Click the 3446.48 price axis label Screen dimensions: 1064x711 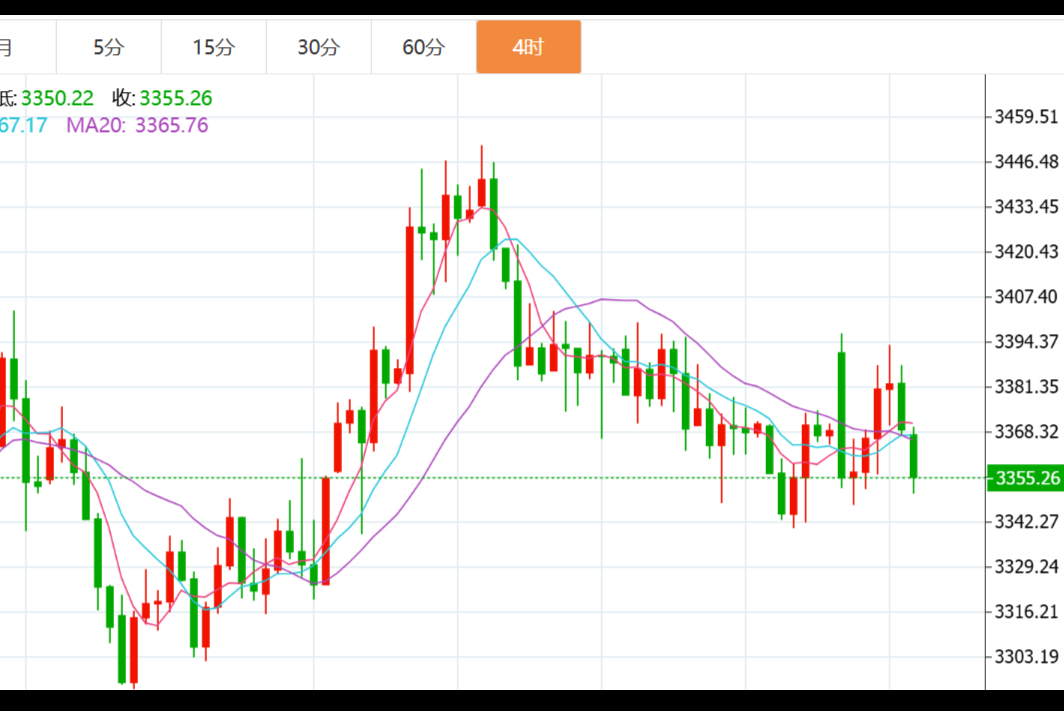[1026, 161]
